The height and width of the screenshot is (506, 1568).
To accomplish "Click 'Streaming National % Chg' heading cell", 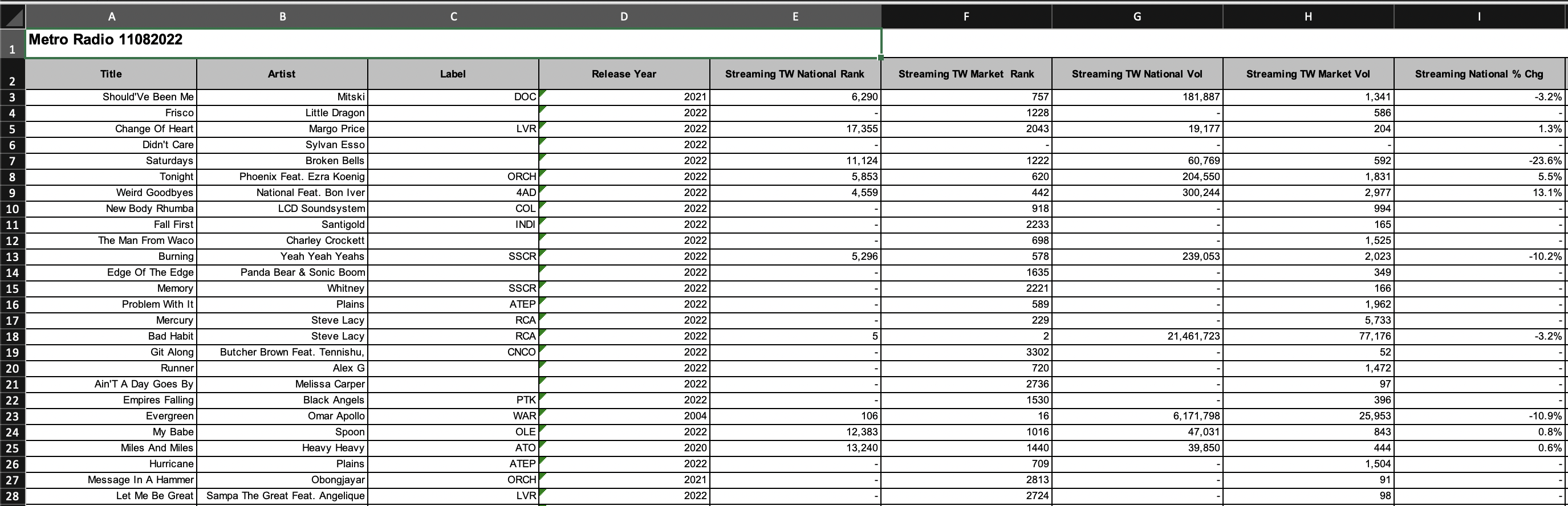I will pyautogui.click(x=1479, y=74).
